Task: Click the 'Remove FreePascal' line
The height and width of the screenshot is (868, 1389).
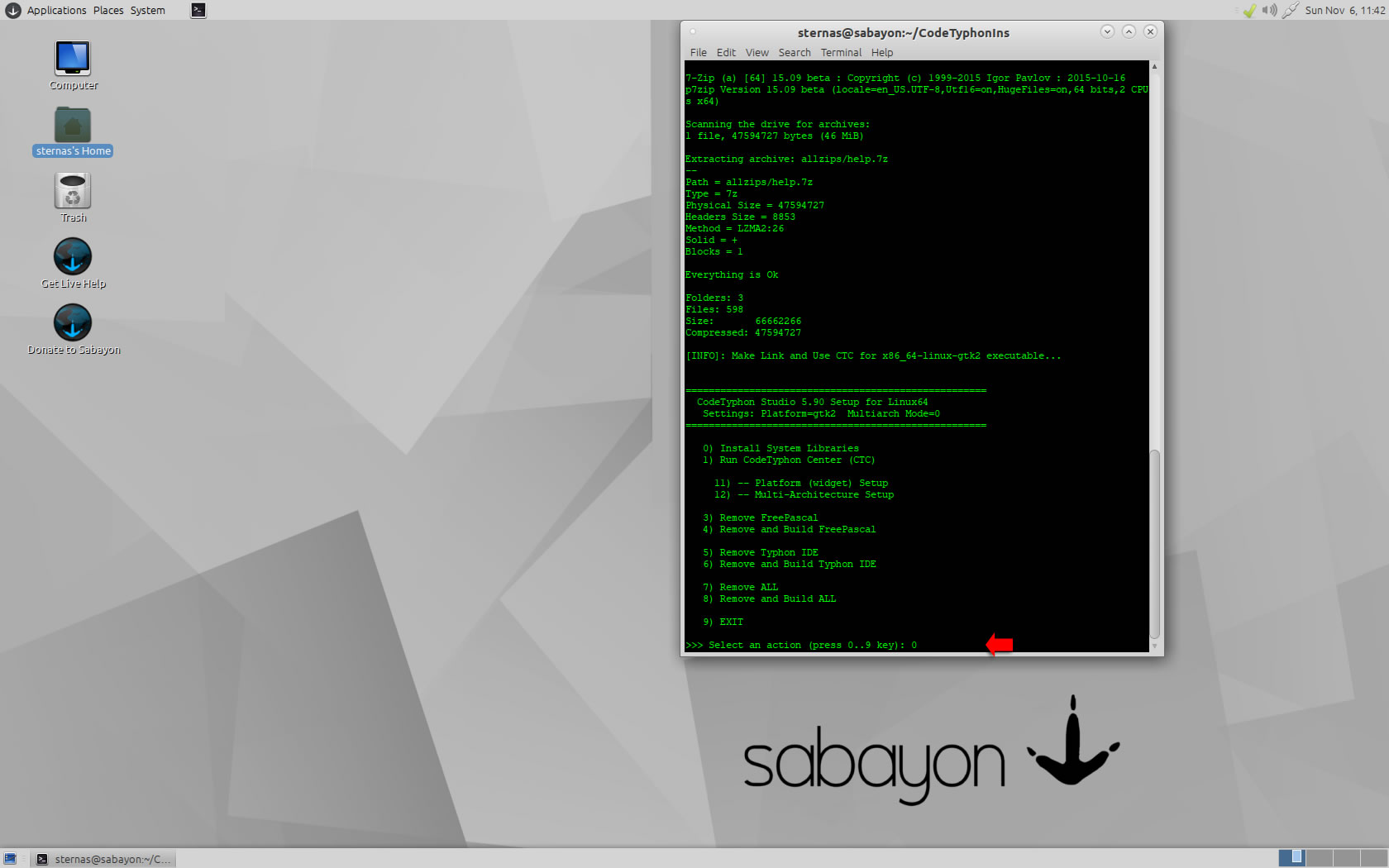Action: click(x=761, y=517)
